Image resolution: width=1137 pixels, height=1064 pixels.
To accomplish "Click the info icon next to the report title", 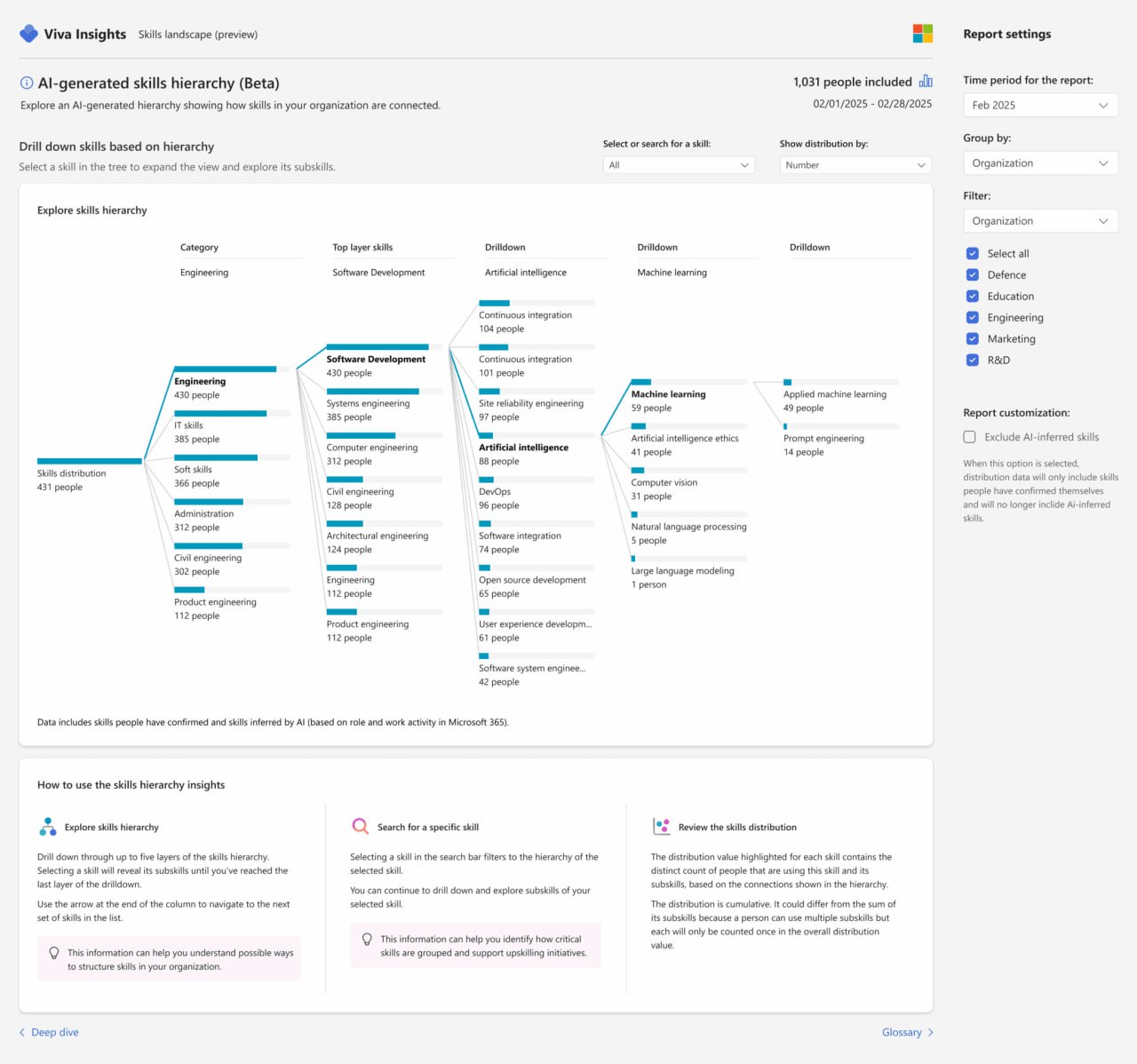I will click(x=25, y=82).
